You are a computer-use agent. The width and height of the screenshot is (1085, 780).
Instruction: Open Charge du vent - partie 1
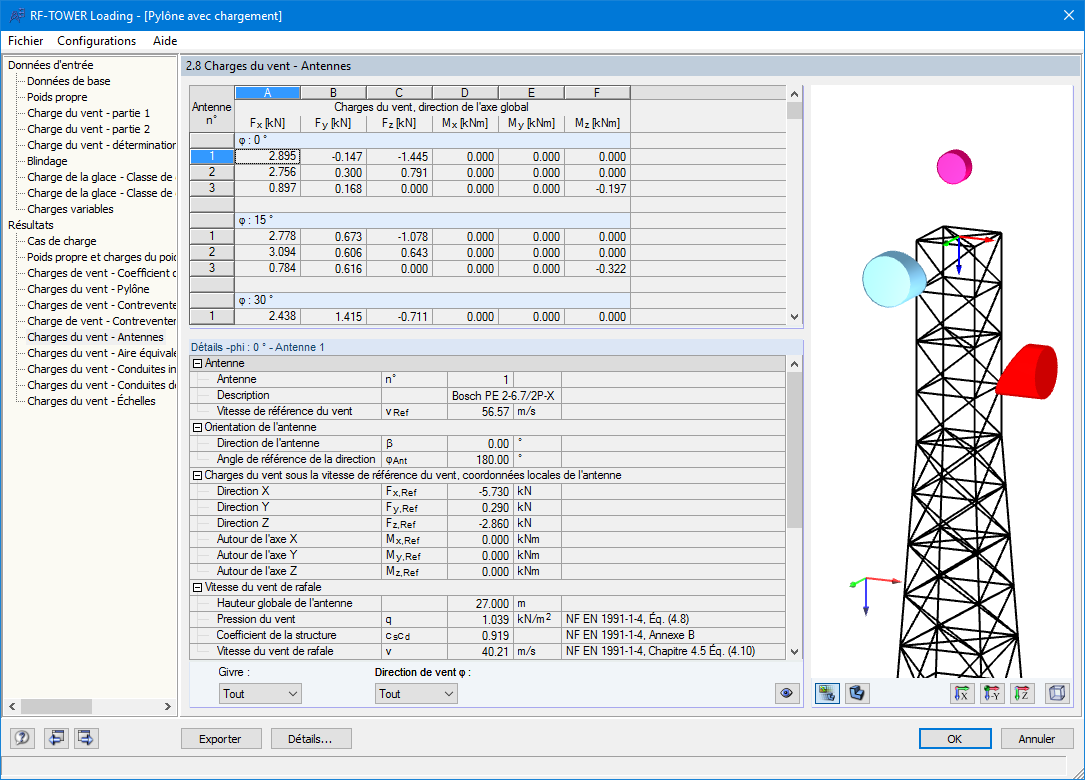[89, 113]
